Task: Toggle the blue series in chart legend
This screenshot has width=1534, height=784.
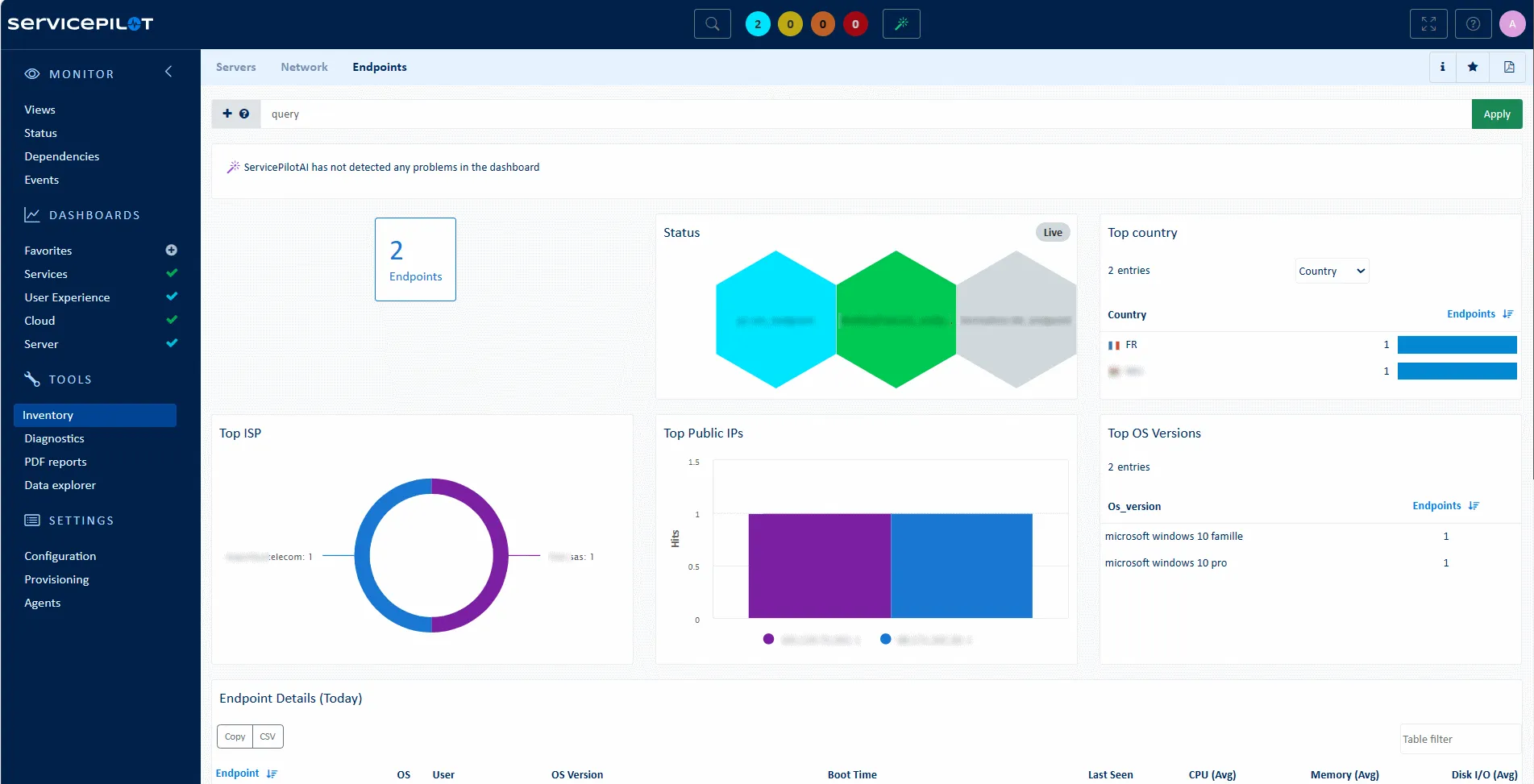Action: pyautogui.click(x=886, y=639)
